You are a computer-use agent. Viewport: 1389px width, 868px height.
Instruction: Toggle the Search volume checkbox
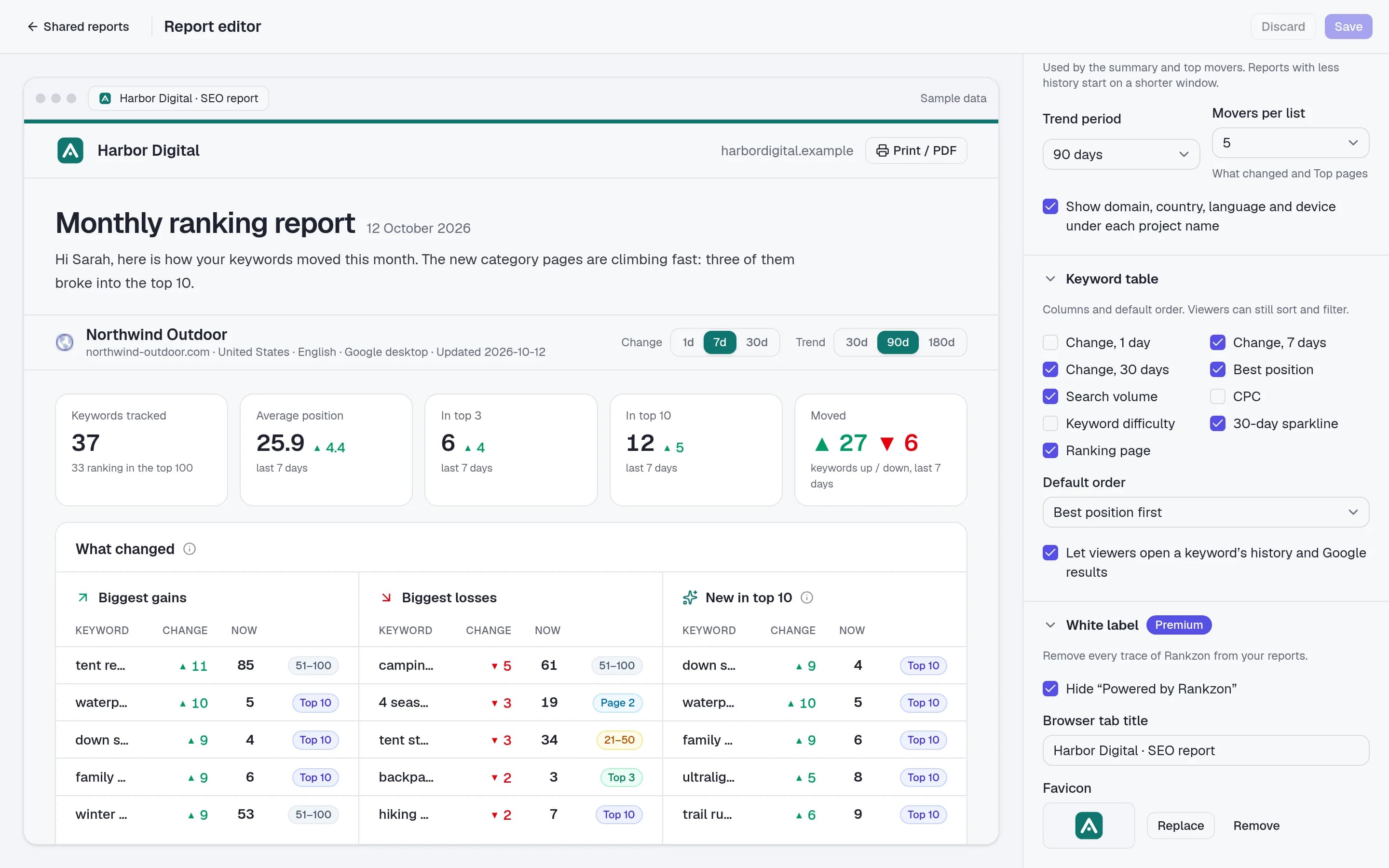pos(1050,397)
